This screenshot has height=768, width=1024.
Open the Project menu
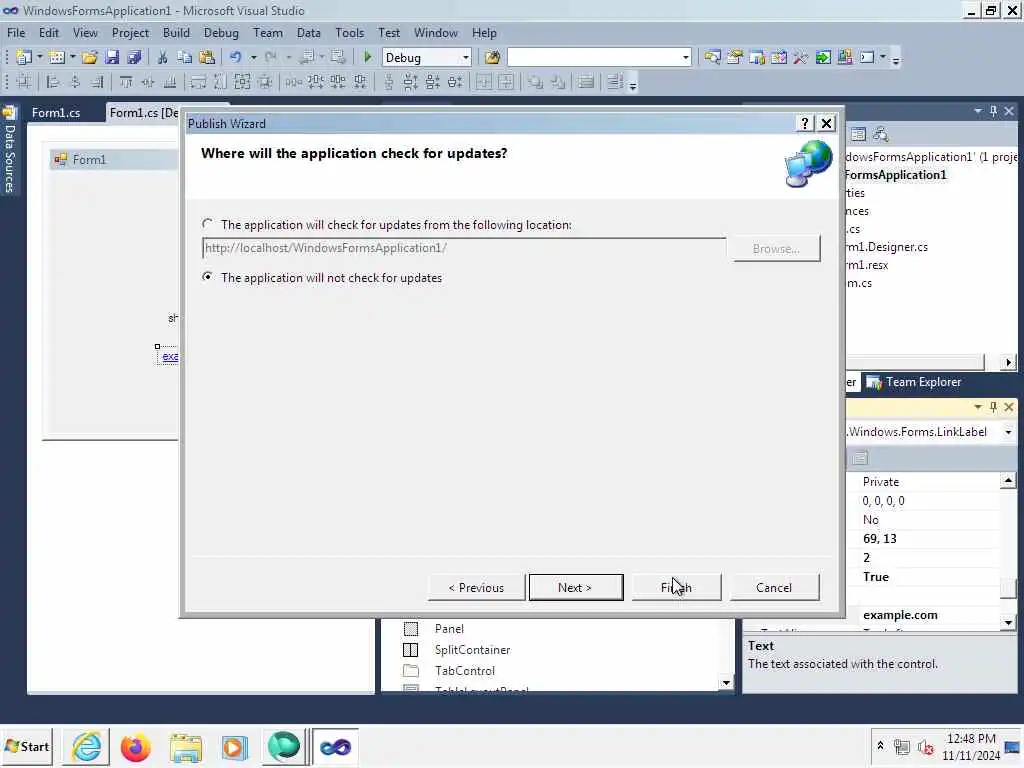click(x=130, y=33)
